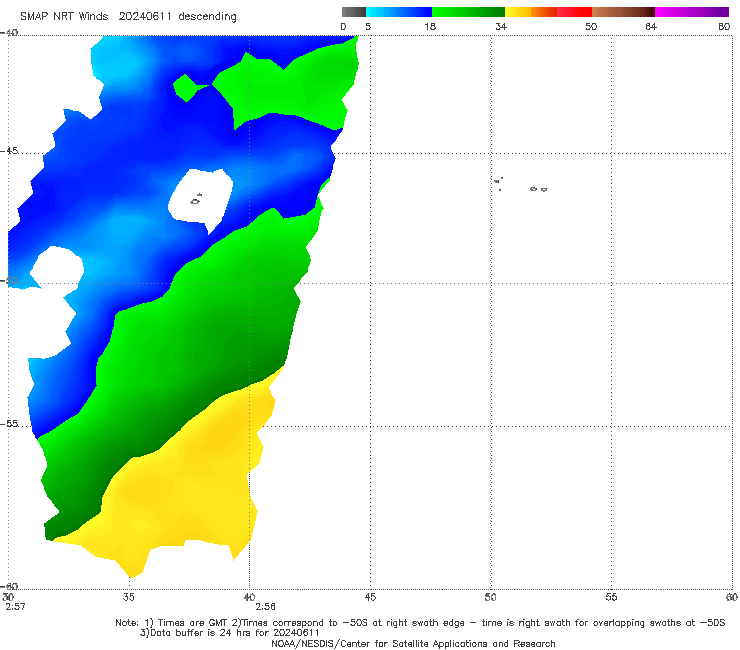Click the swath time label "2:57"
The width and height of the screenshot is (740, 650).
15,607
